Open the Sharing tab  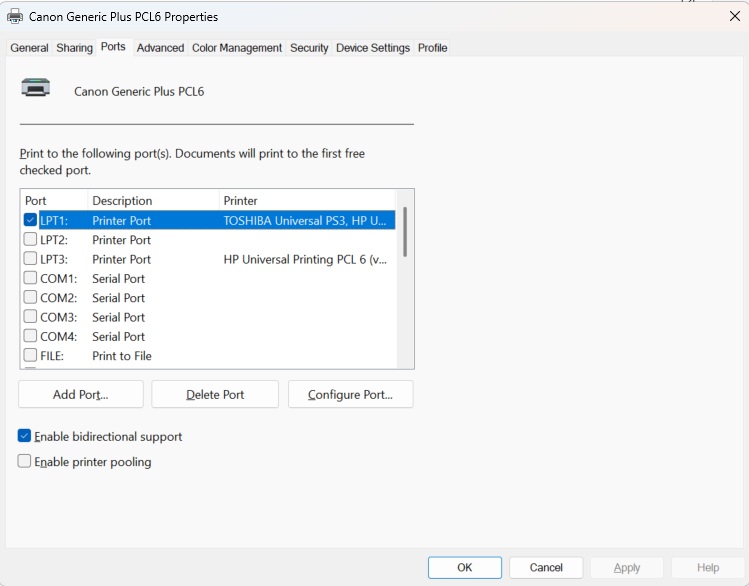[74, 48]
